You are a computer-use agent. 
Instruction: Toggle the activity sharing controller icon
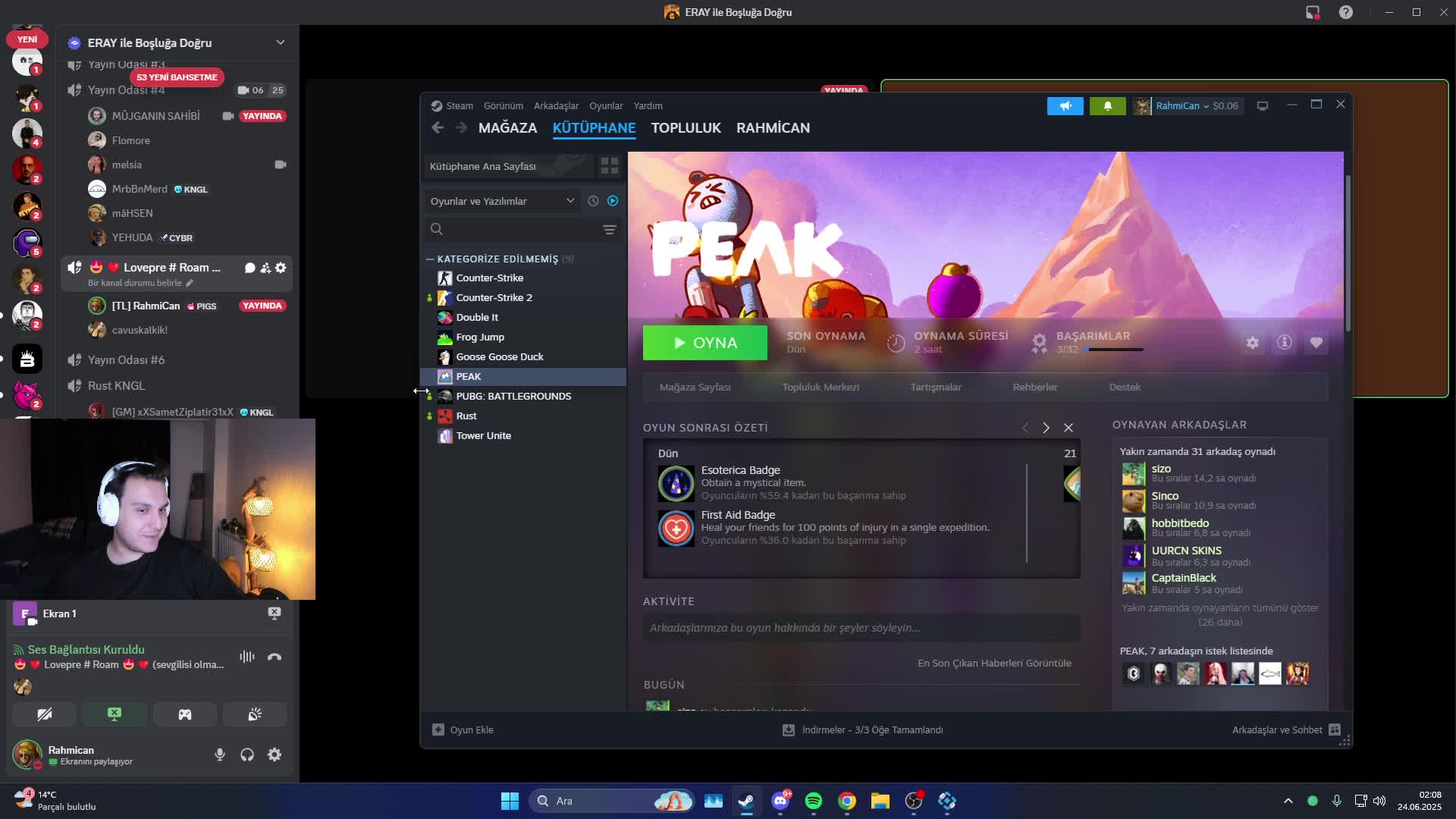[x=184, y=714]
